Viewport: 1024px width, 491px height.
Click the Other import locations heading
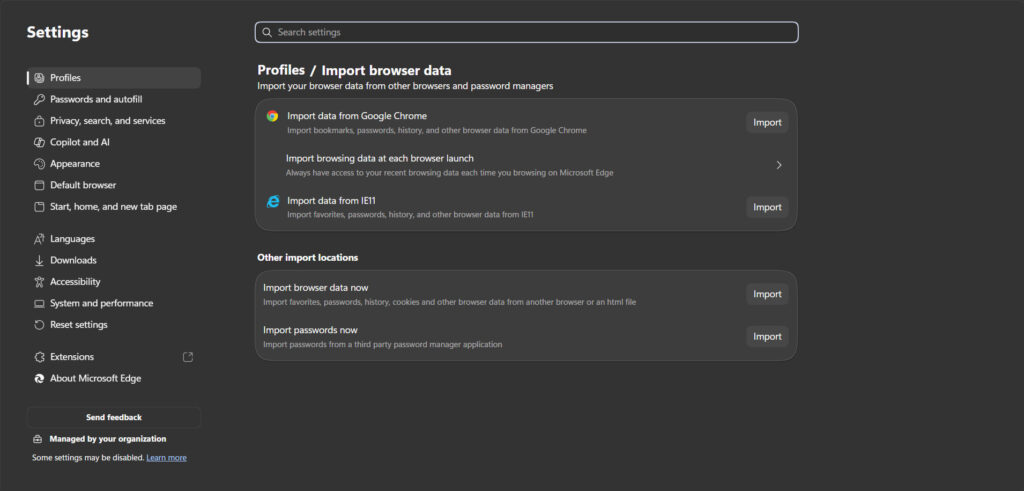308,258
